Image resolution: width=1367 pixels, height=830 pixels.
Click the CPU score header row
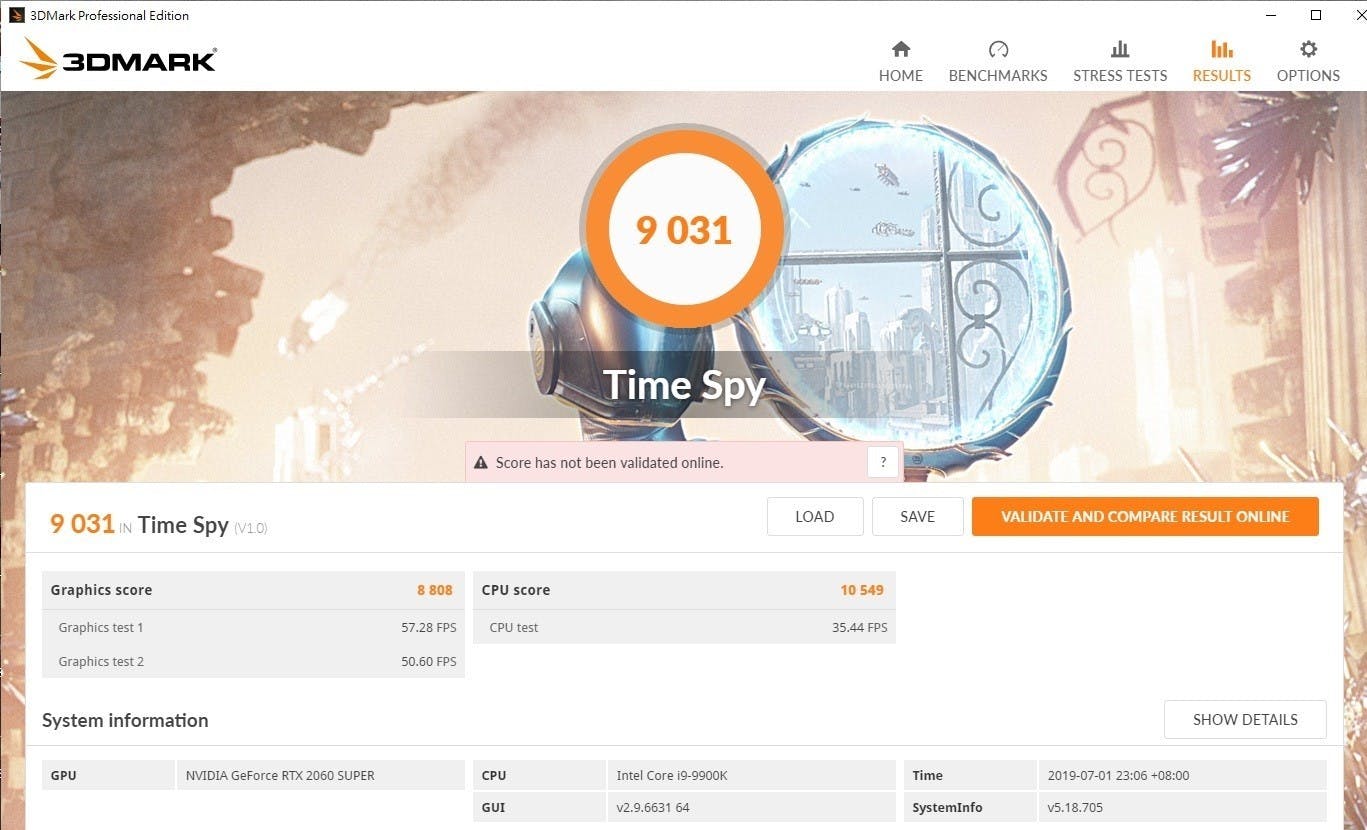pyautogui.click(x=683, y=590)
